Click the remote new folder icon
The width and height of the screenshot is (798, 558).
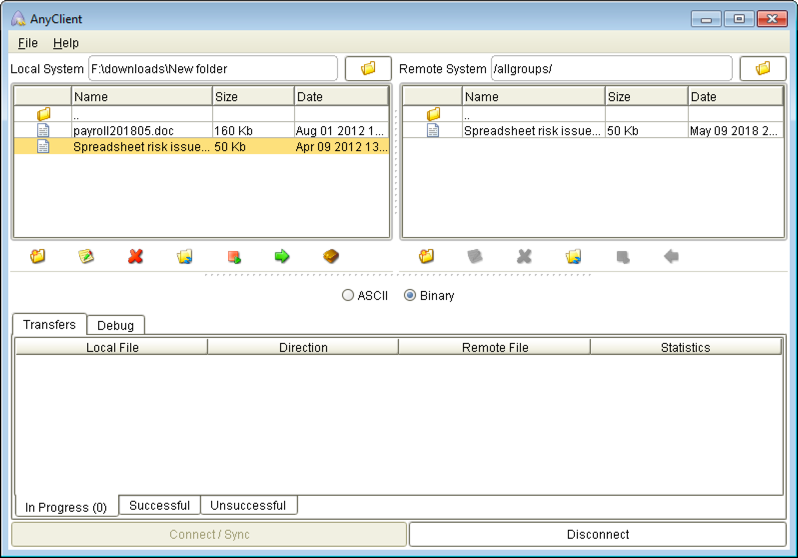[426, 256]
